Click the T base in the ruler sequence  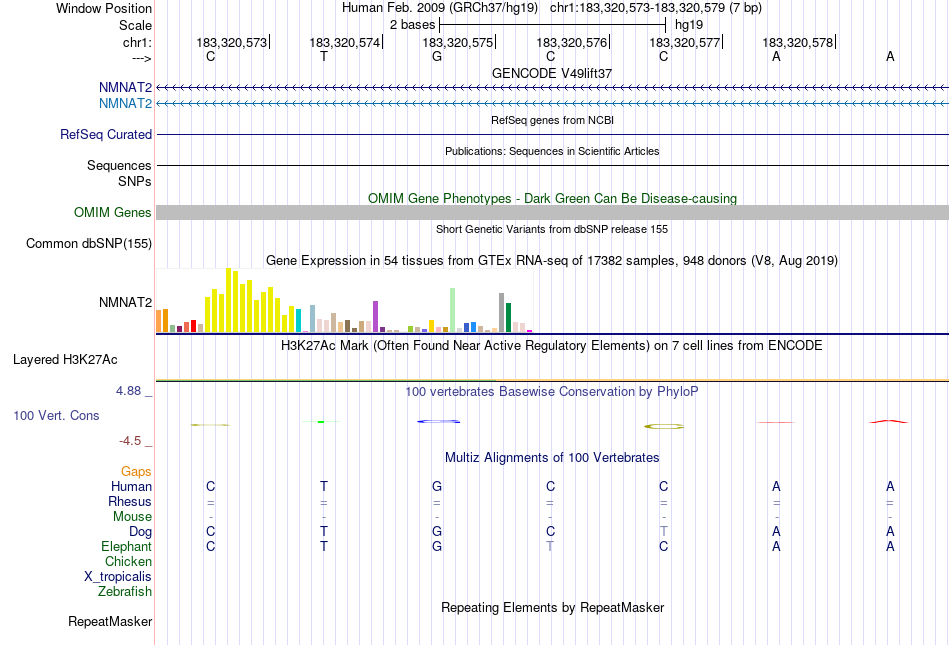click(x=324, y=56)
